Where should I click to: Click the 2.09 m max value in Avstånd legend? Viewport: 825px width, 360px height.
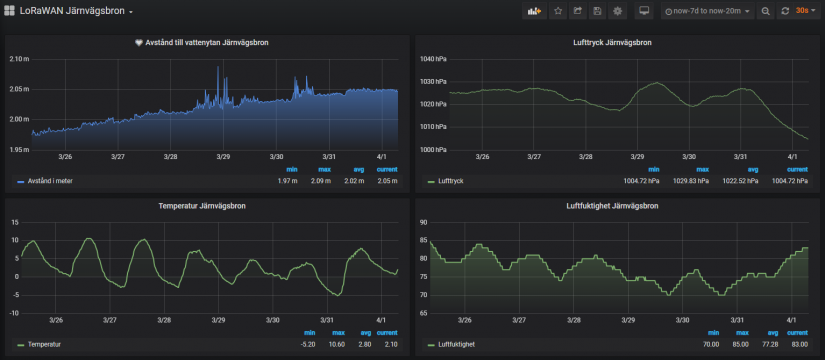pos(322,182)
